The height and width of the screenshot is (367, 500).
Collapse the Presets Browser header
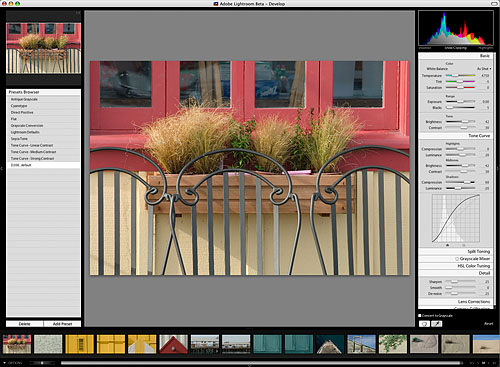(x=43, y=92)
